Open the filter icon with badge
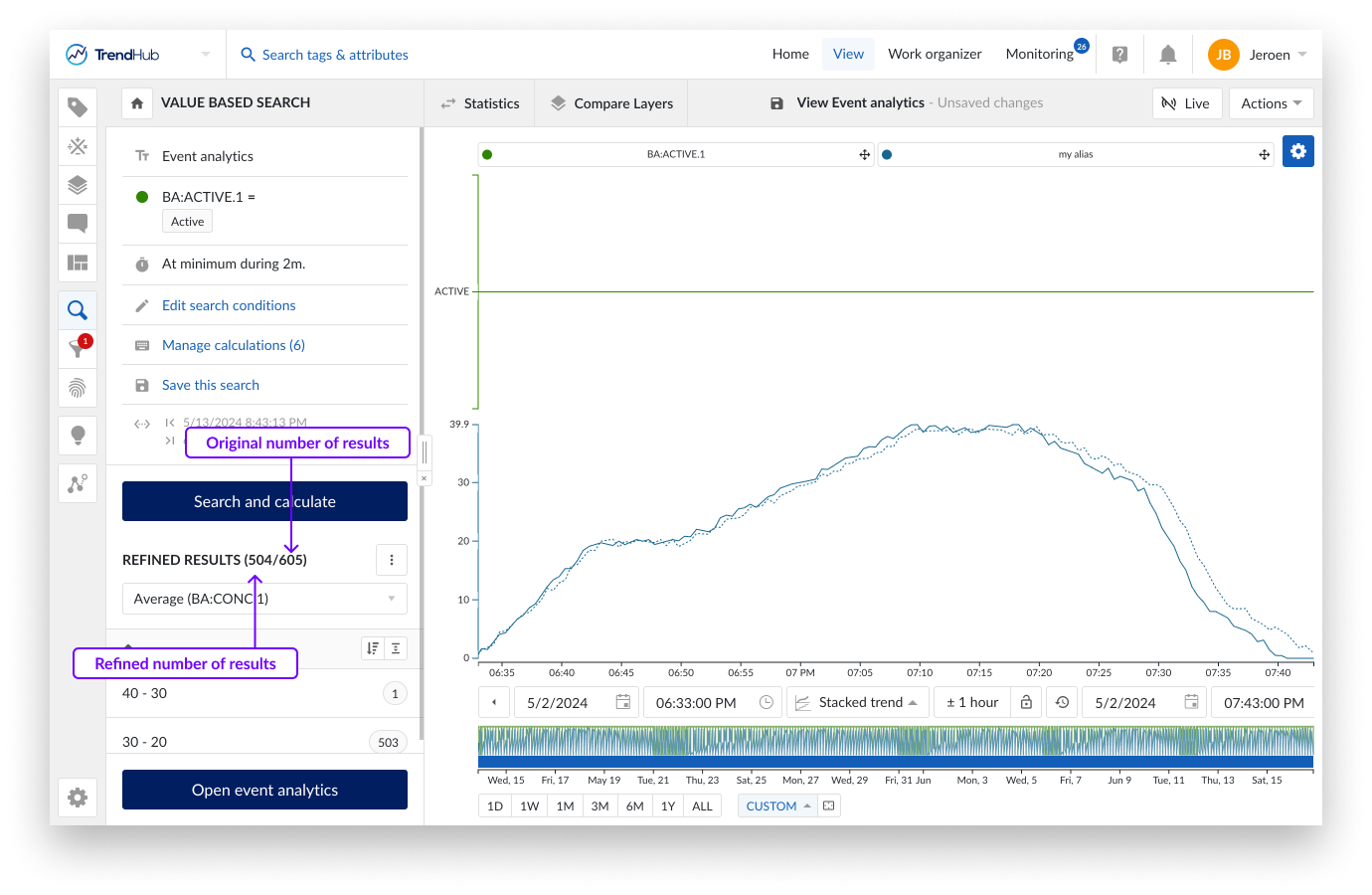Screen dimensions: 1372x895 pyautogui.click(x=78, y=348)
